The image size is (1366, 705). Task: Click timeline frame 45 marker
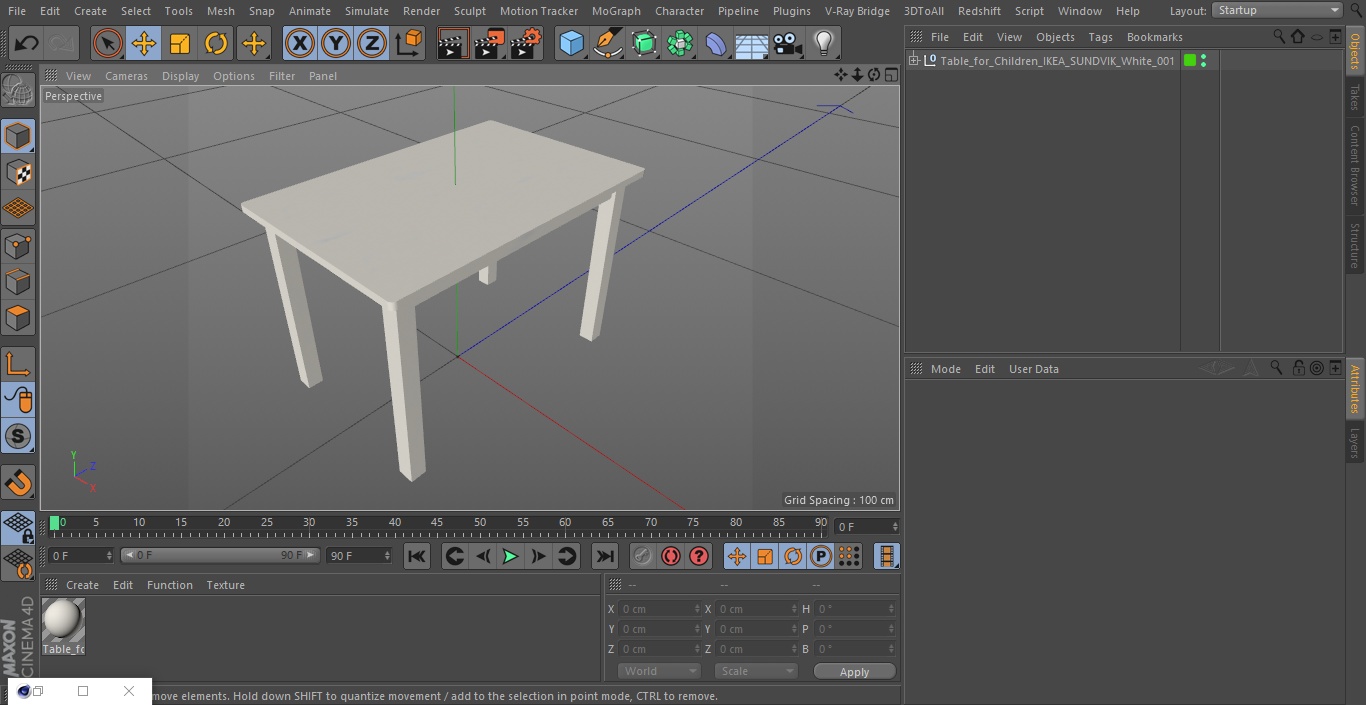[437, 523]
